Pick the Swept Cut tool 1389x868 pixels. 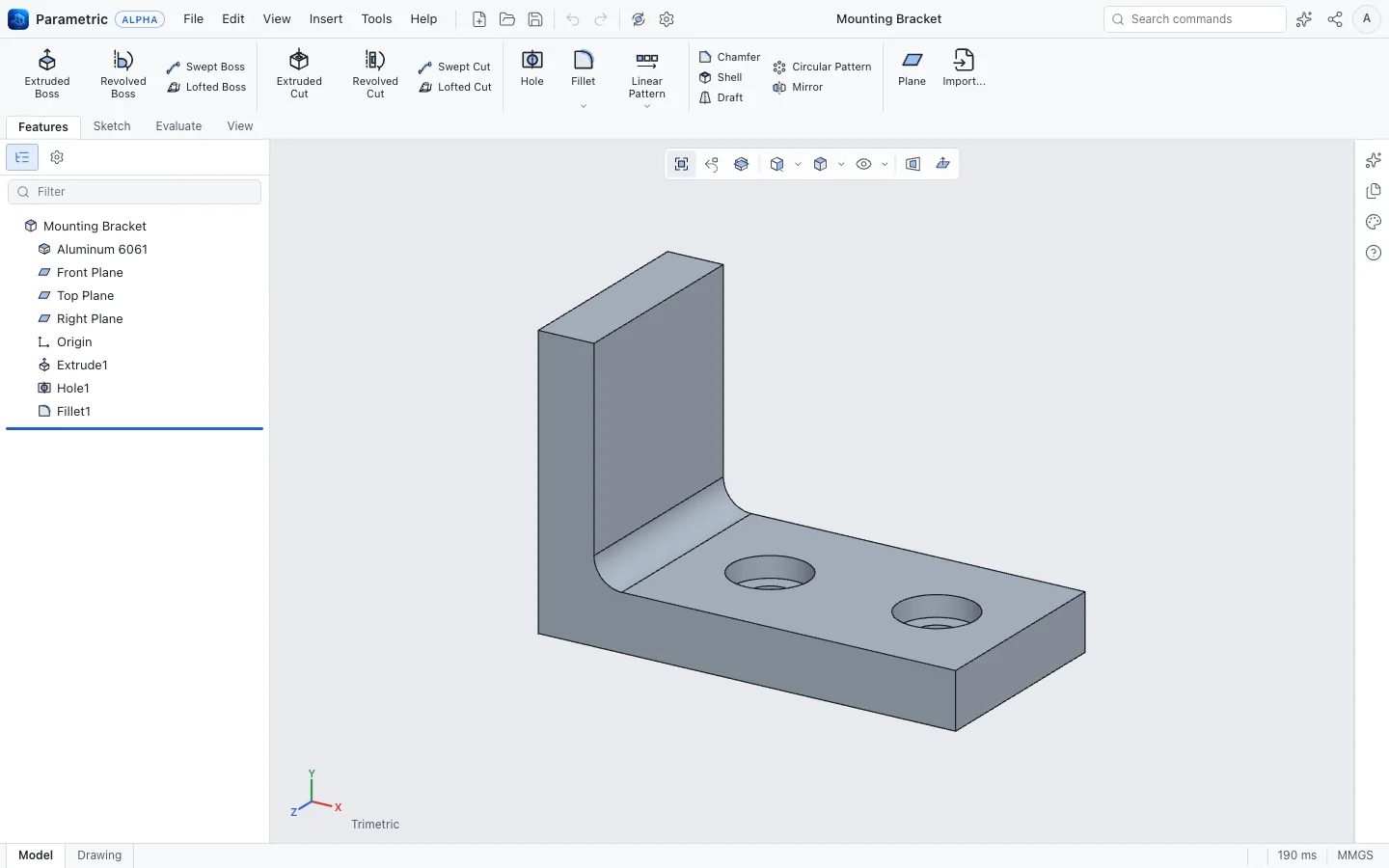click(454, 67)
